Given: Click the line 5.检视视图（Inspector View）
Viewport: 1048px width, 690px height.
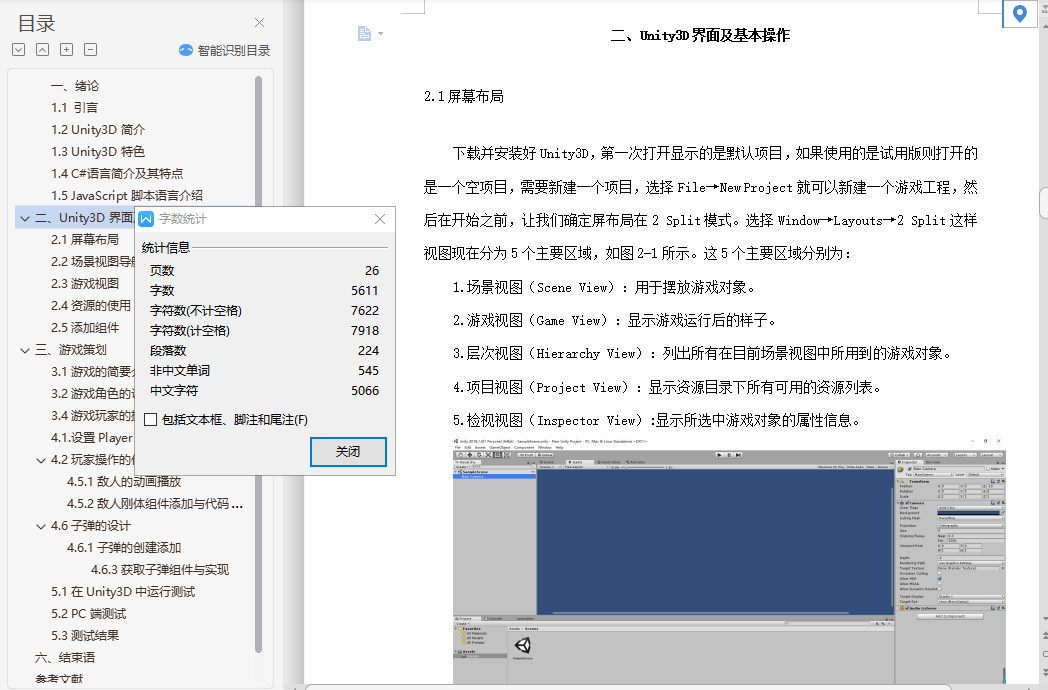Looking at the screenshot, I should [656, 421].
